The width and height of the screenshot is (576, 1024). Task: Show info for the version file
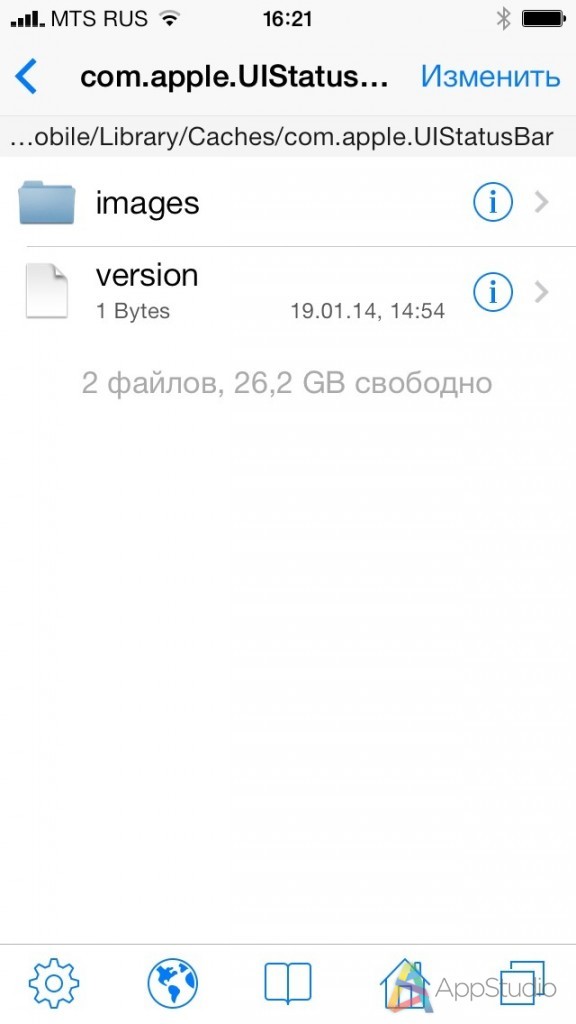click(x=492, y=292)
